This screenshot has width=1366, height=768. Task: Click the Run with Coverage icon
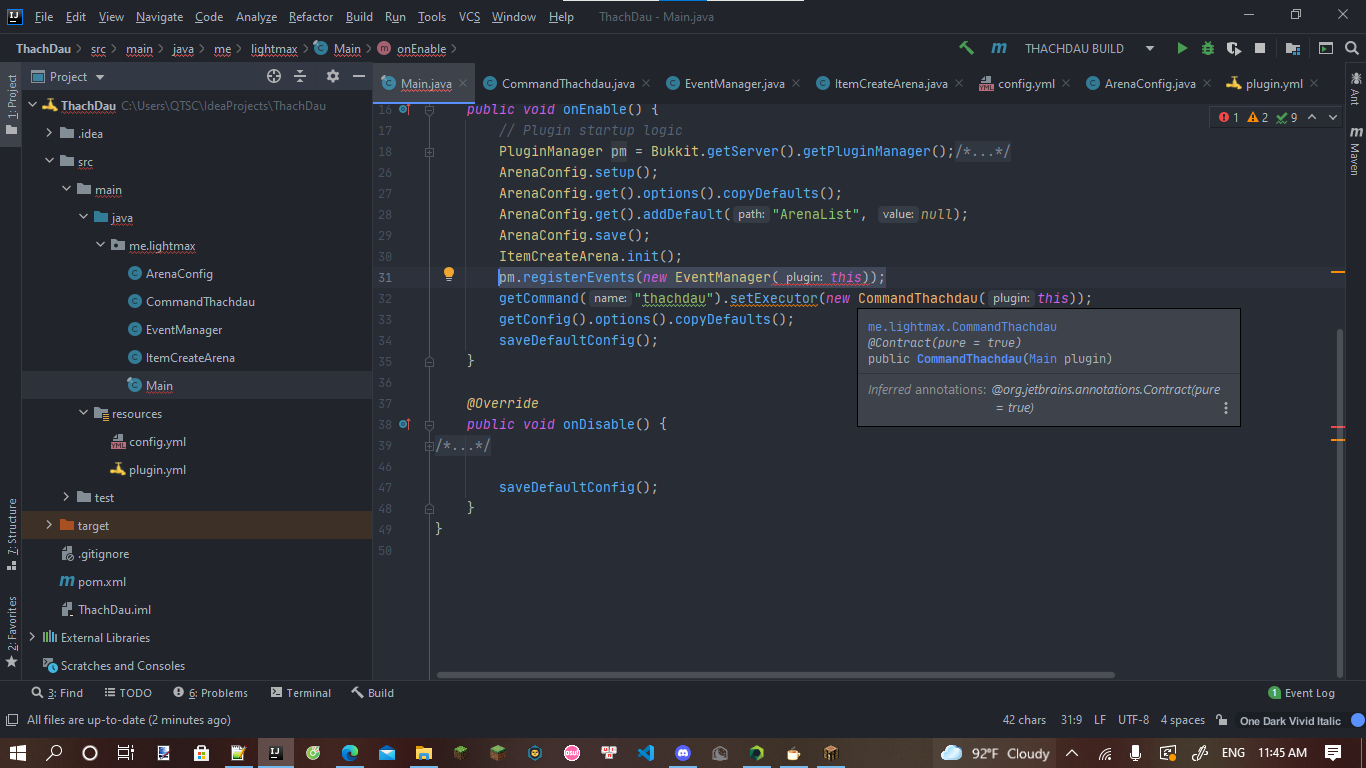point(1234,48)
